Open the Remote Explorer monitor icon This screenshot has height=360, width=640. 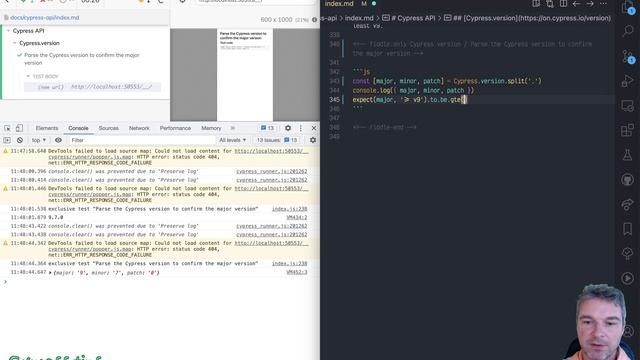point(628,106)
